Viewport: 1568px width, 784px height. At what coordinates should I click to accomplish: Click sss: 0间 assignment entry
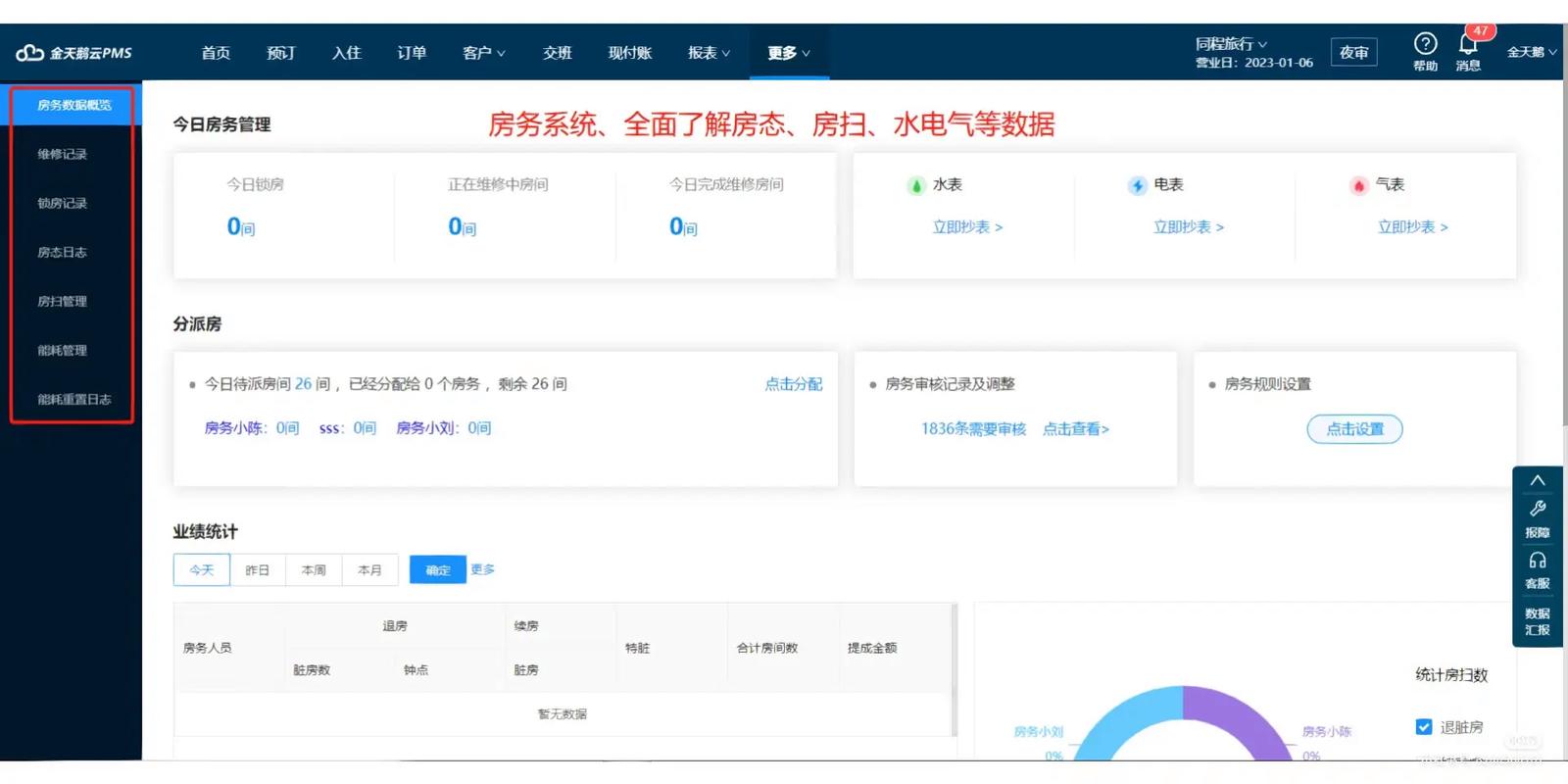[x=348, y=428]
